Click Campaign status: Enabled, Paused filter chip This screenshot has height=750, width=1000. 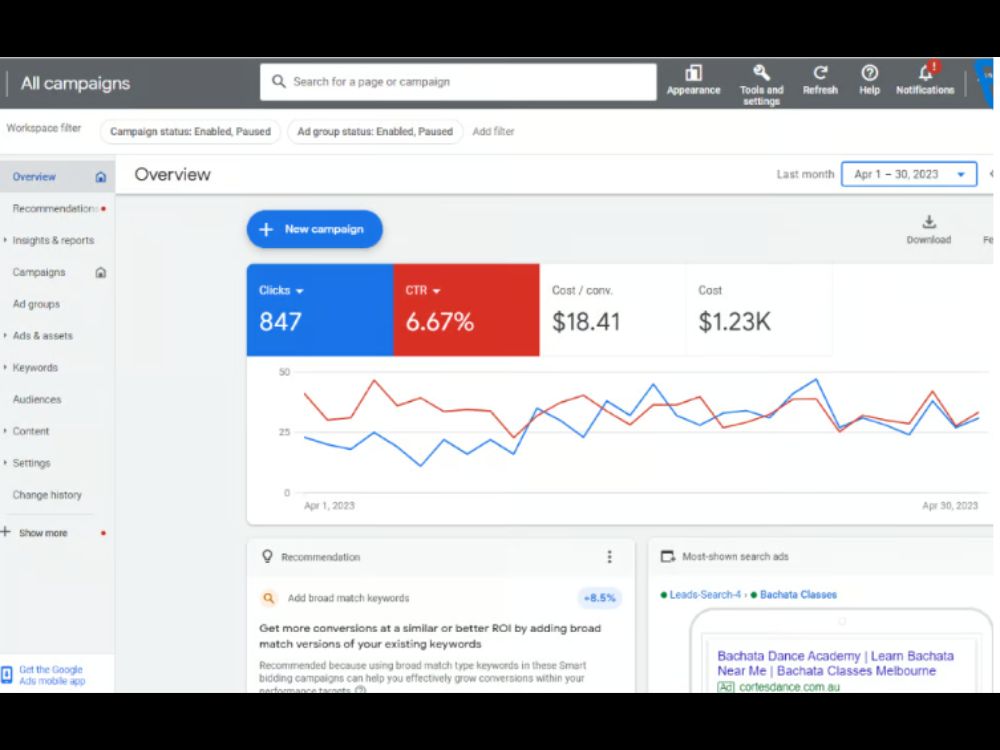pos(190,131)
